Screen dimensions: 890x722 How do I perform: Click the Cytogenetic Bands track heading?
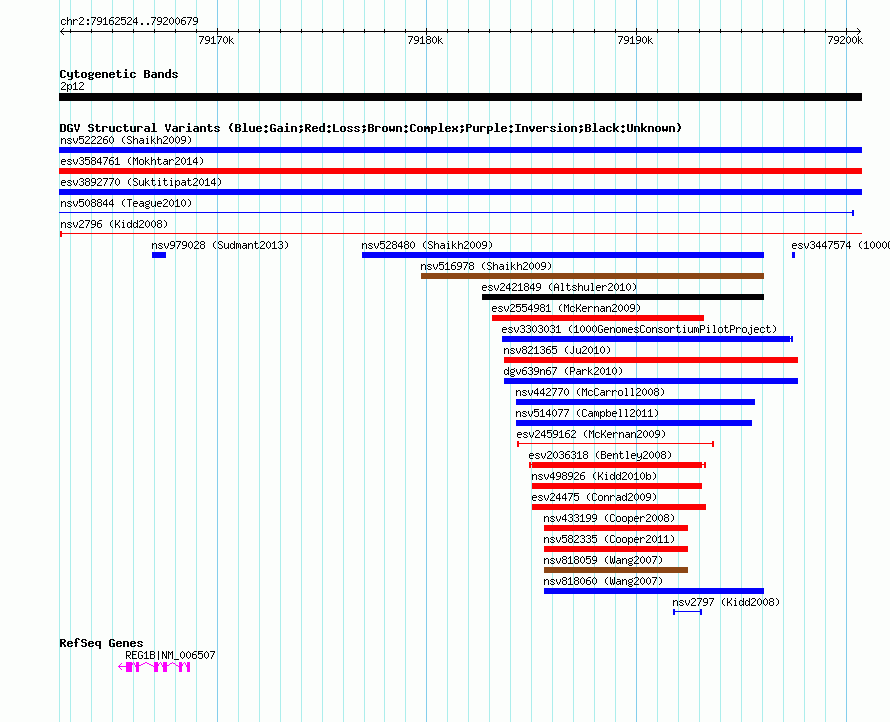pos(119,74)
